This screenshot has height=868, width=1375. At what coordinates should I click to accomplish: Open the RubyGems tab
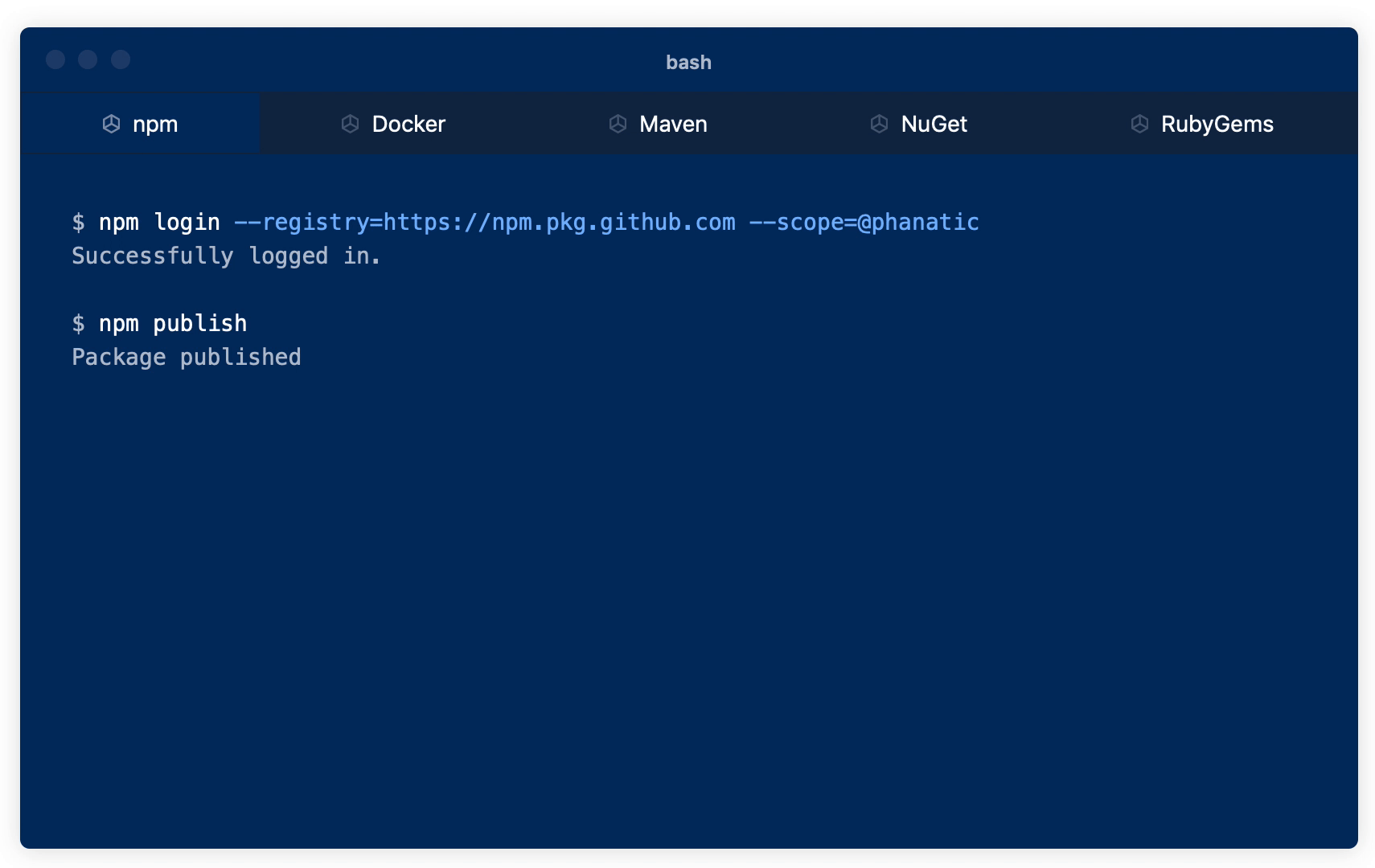(1203, 124)
